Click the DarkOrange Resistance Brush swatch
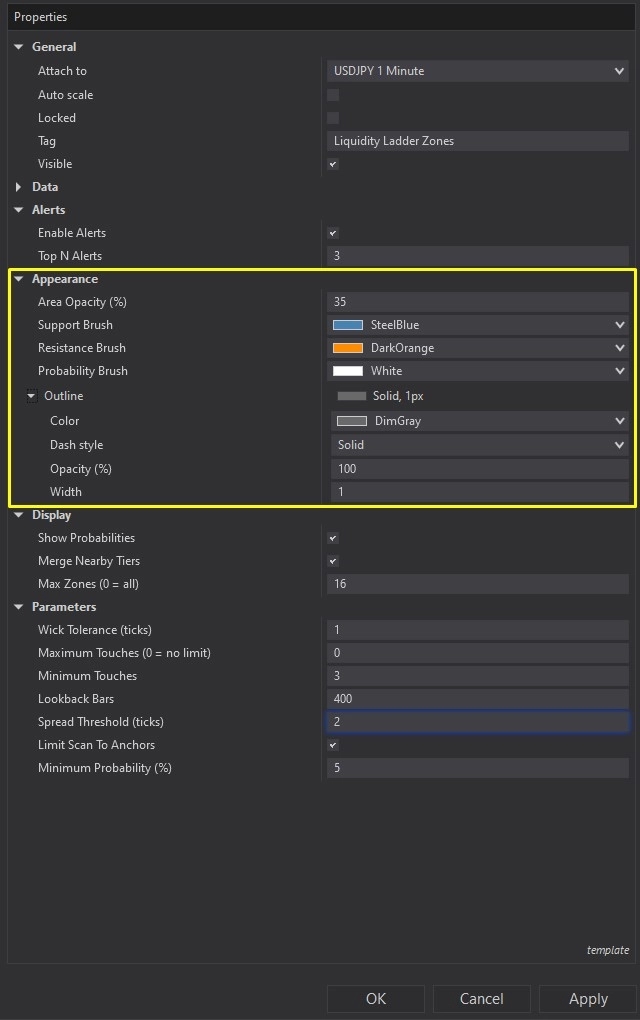Viewport: 640px width, 1020px height. click(347, 348)
